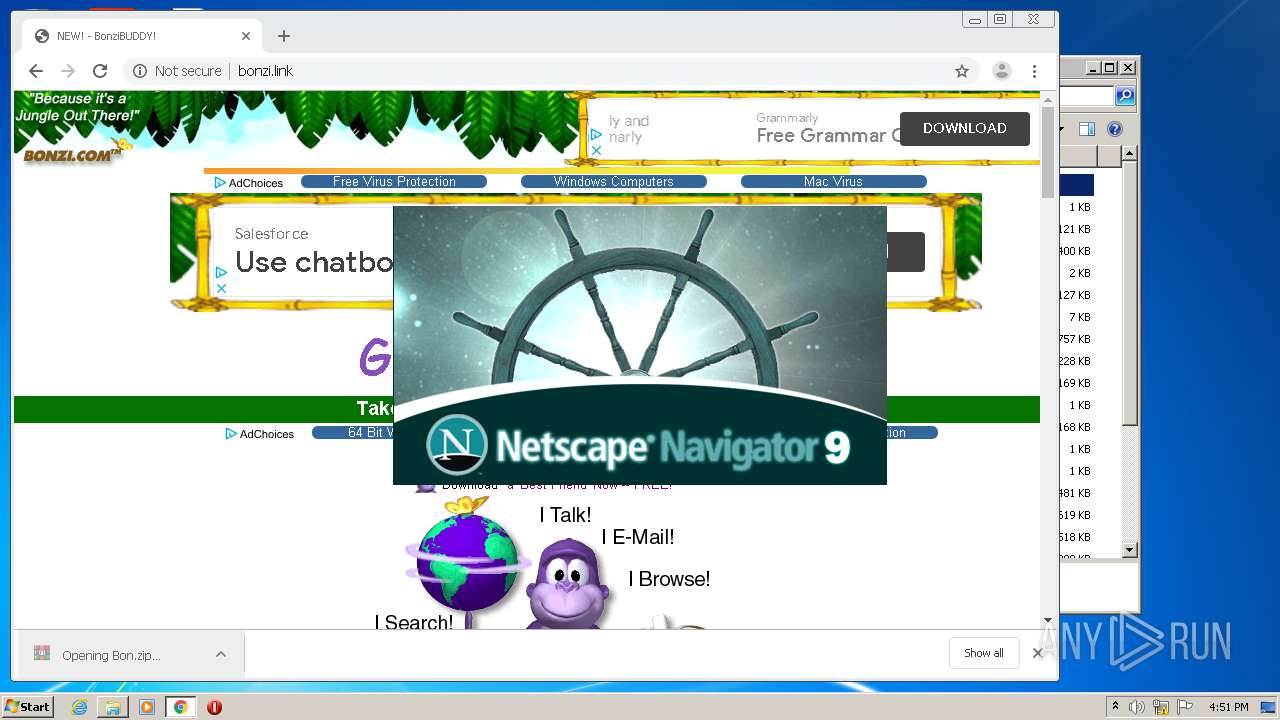1280x720 pixels.
Task: Click the search field in the background window
Action: (1087, 96)
